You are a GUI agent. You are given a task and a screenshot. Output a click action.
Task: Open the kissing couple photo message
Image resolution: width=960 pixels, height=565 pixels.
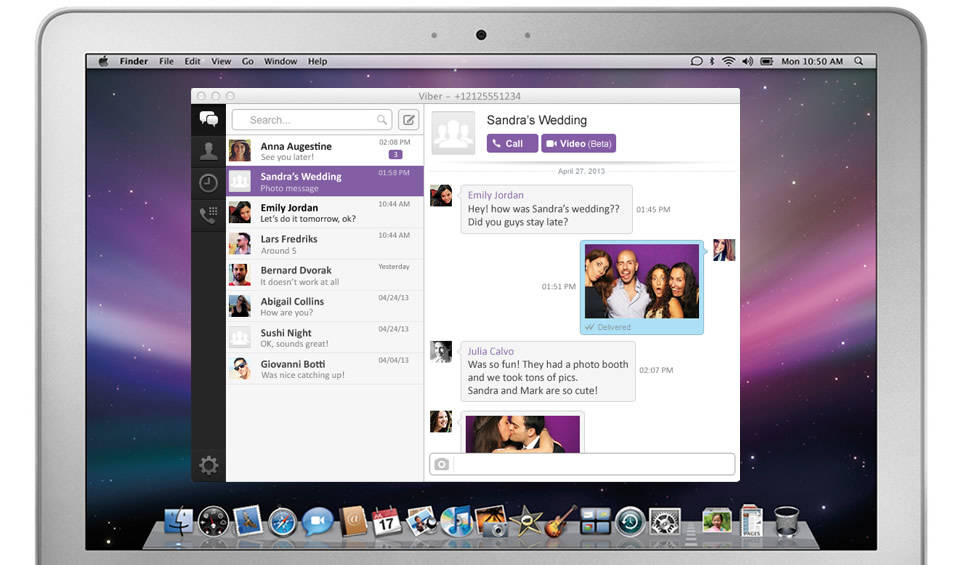522,434
